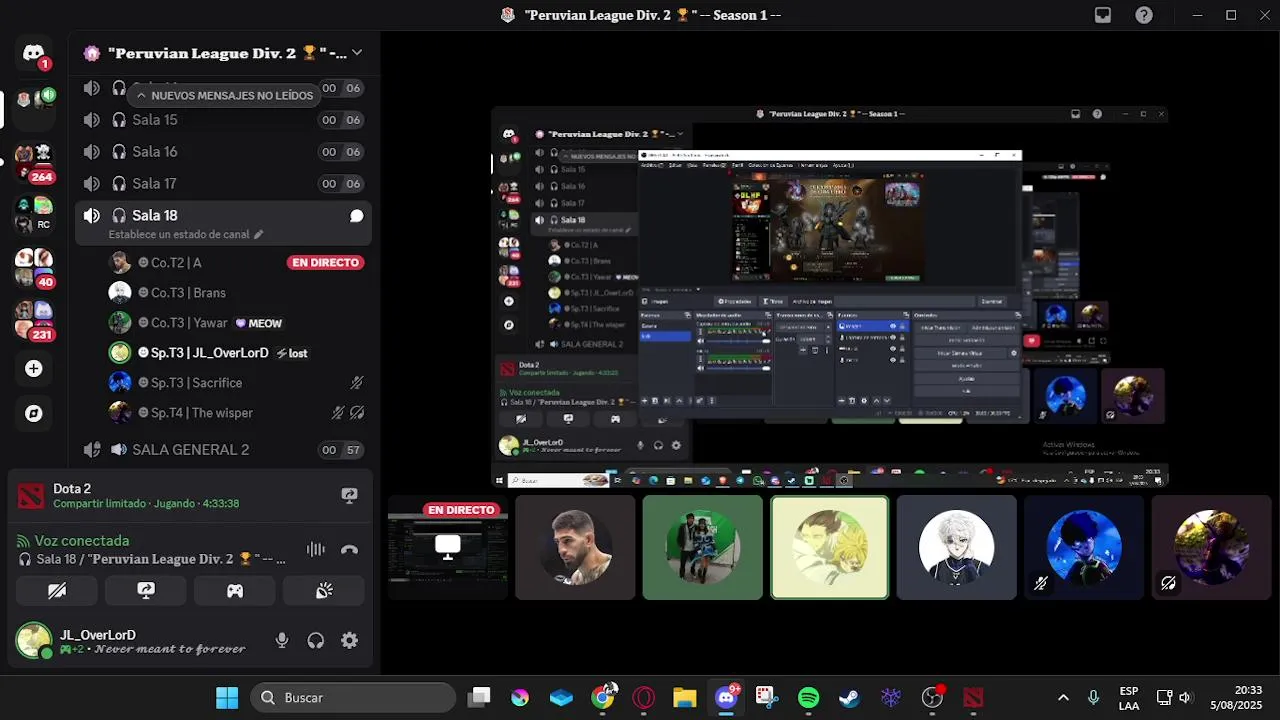The width and height of the screenshot is (1280, 720).
Task: Click the Voz conectada status text
Action: pos(82,541)
